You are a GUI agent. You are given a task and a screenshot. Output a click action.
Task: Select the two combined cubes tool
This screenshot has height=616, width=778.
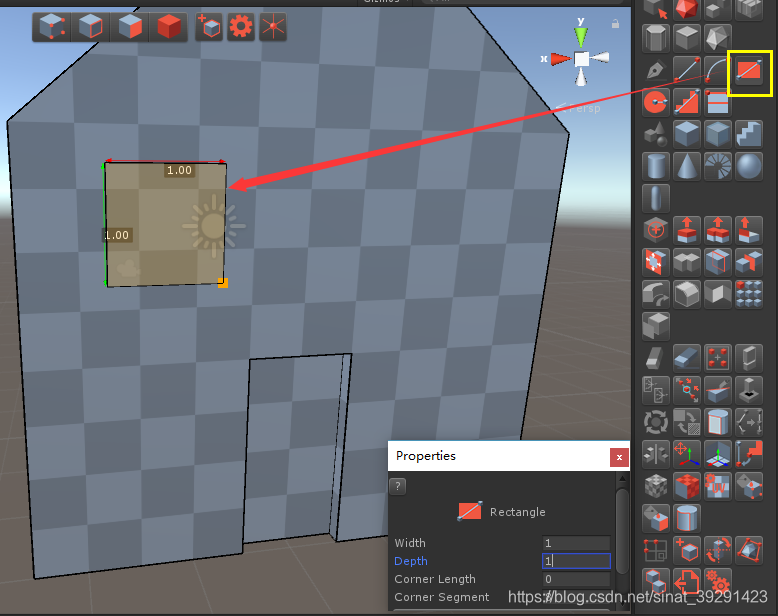coord(656,581)
